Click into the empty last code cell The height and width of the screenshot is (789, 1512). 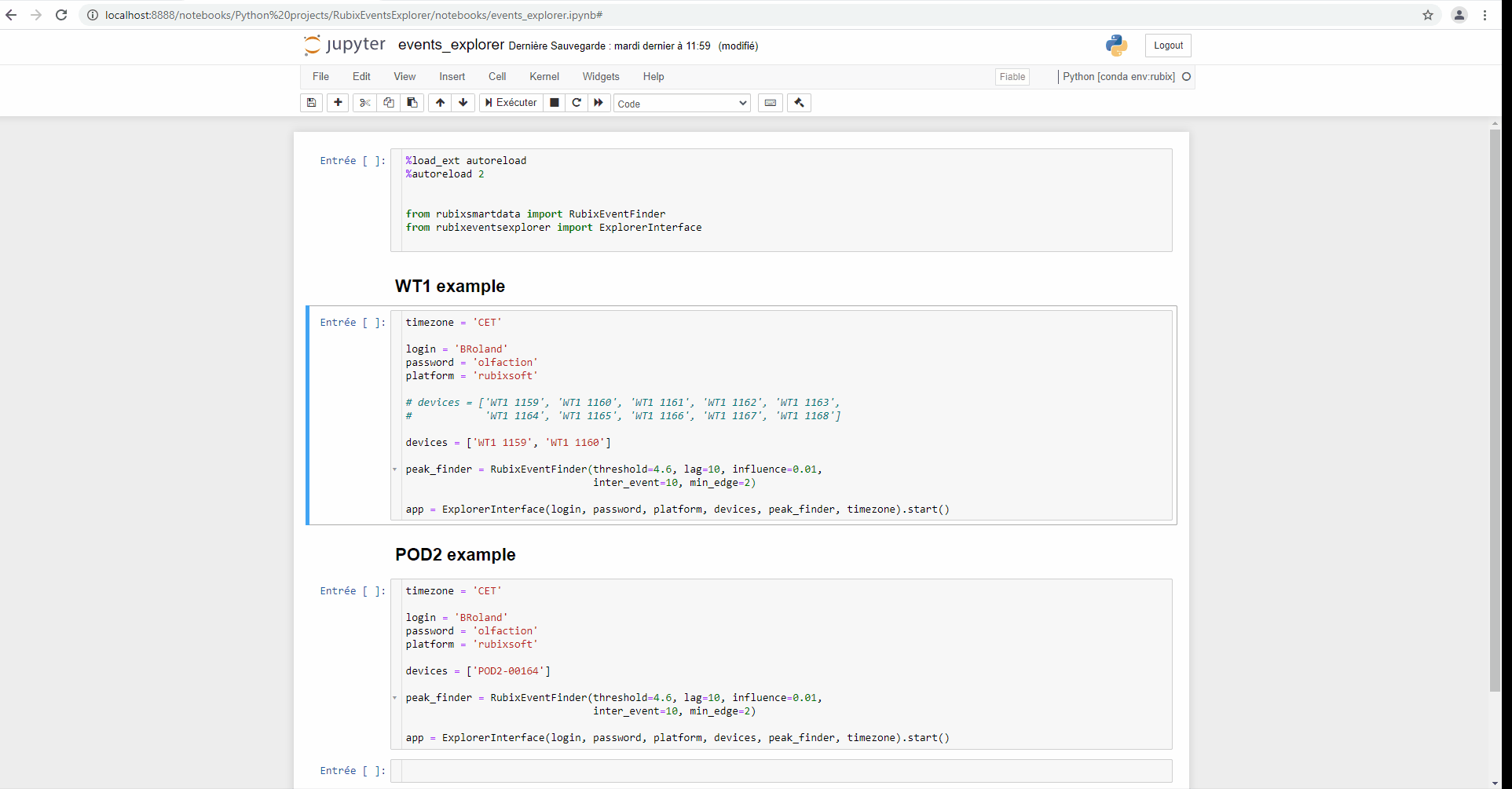tap(785, 771)
